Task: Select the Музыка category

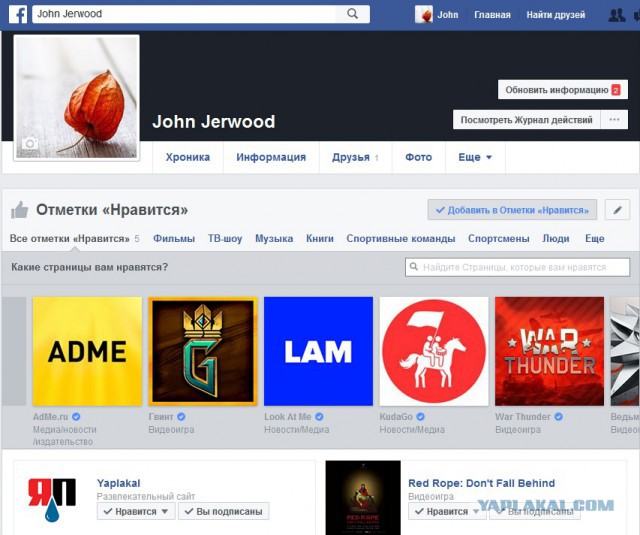Action: [274, 238]
